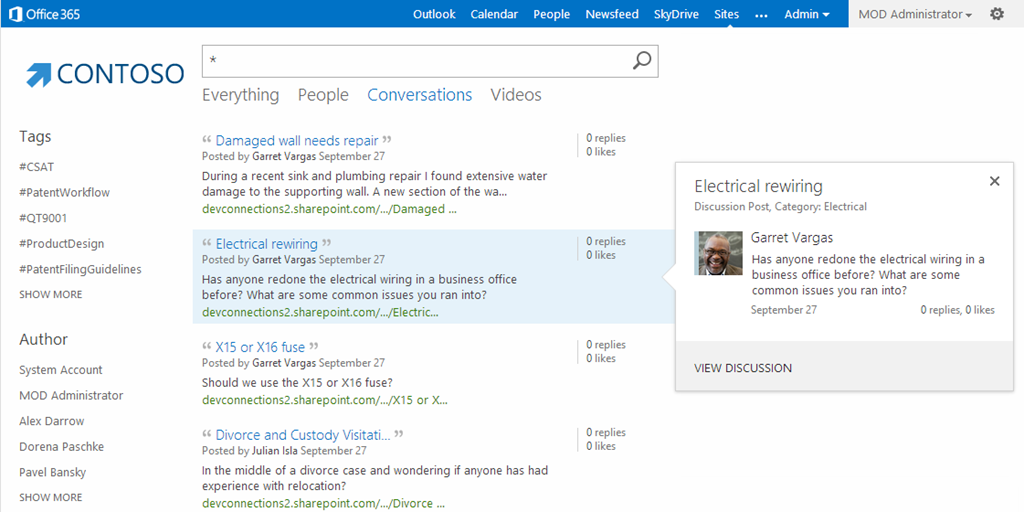Filter by author Pavel Bansky
Viewport: 1024px width, 512px height.
pos(52,472)
